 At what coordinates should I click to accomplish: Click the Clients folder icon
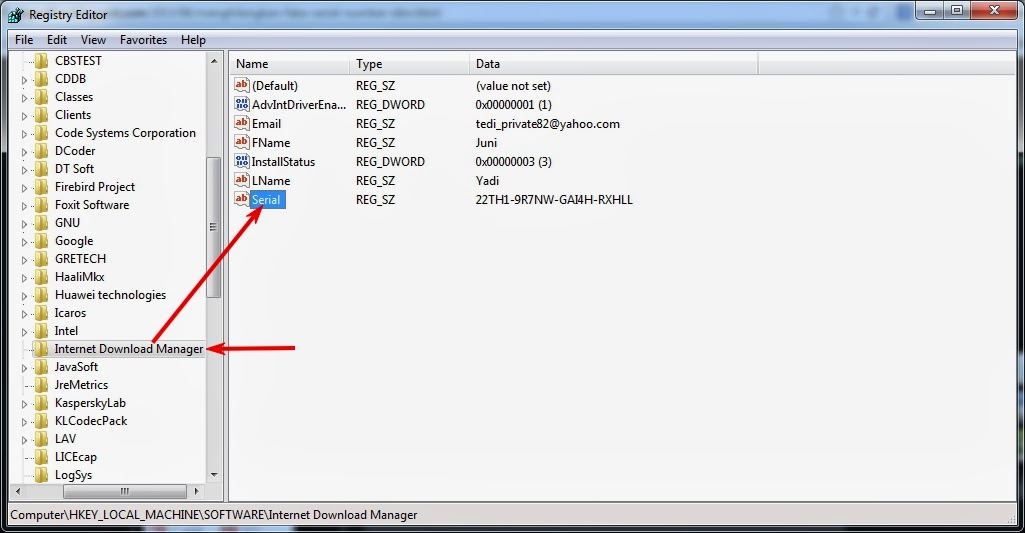click(41, 115)
